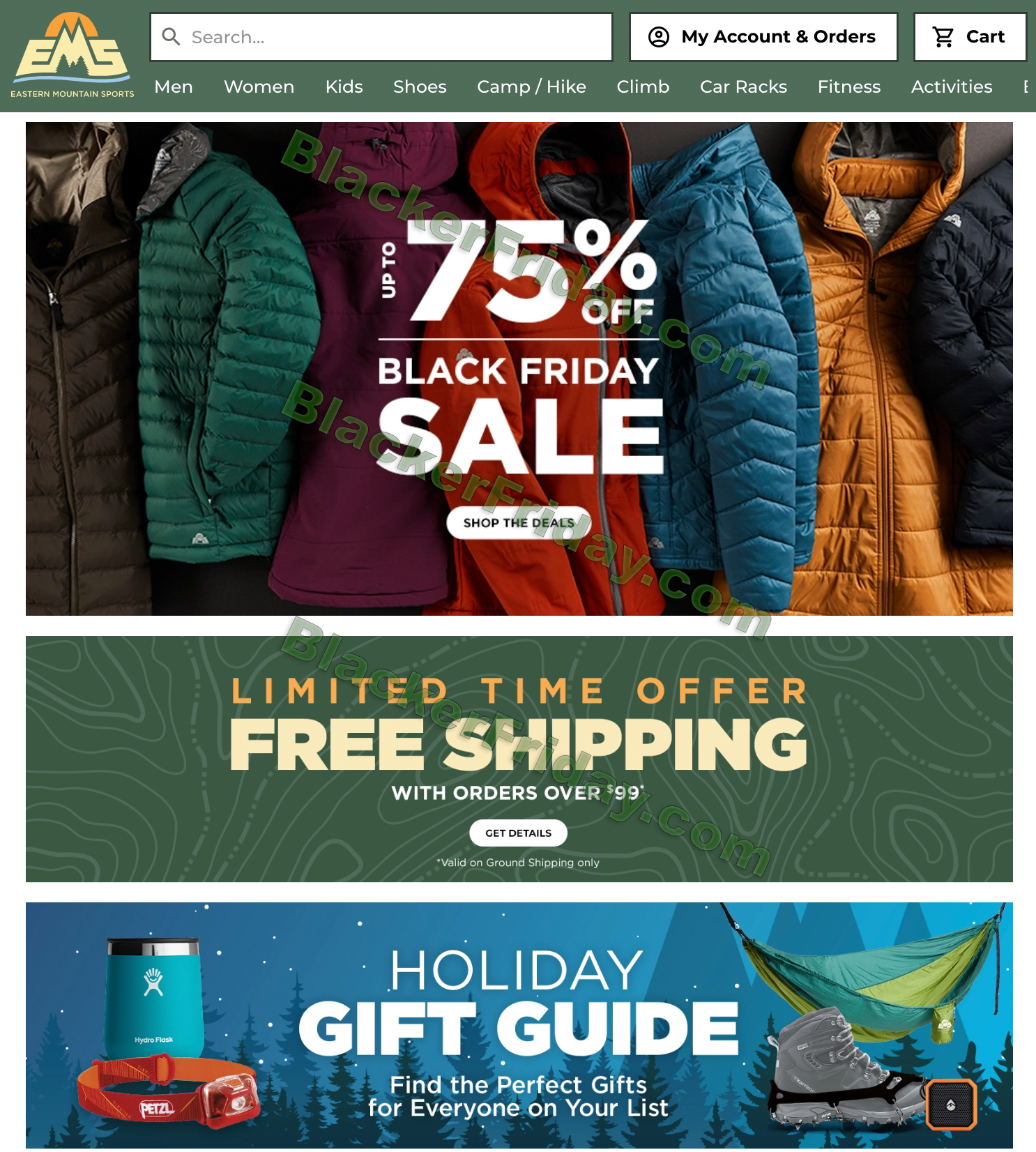This screenshot has width=1036, height=1152.
Task: Select the Climb category
Action: pos(643,86)
